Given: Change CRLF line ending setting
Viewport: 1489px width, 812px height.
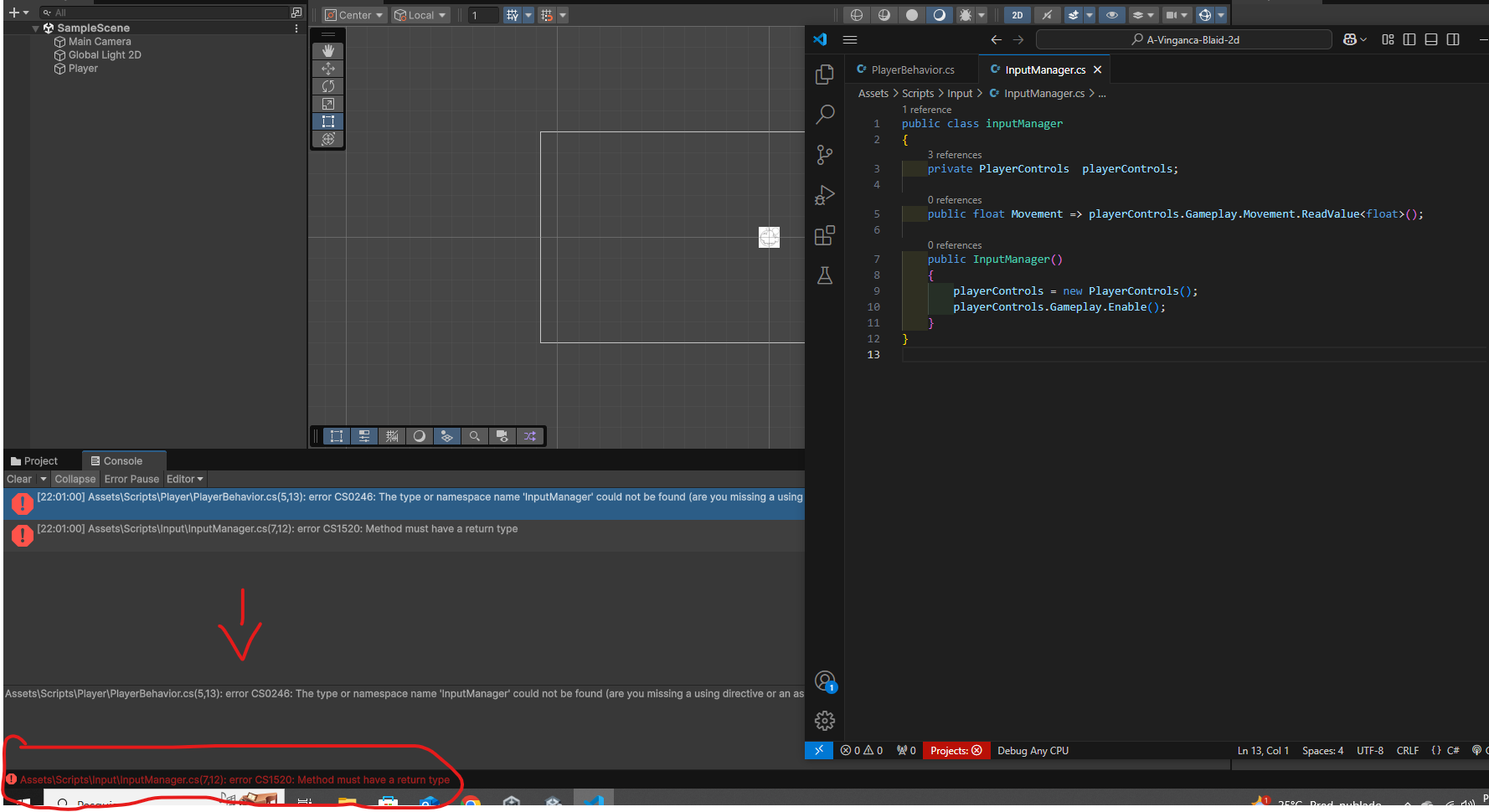Looking at the screenshot, I should point(1407,750).
